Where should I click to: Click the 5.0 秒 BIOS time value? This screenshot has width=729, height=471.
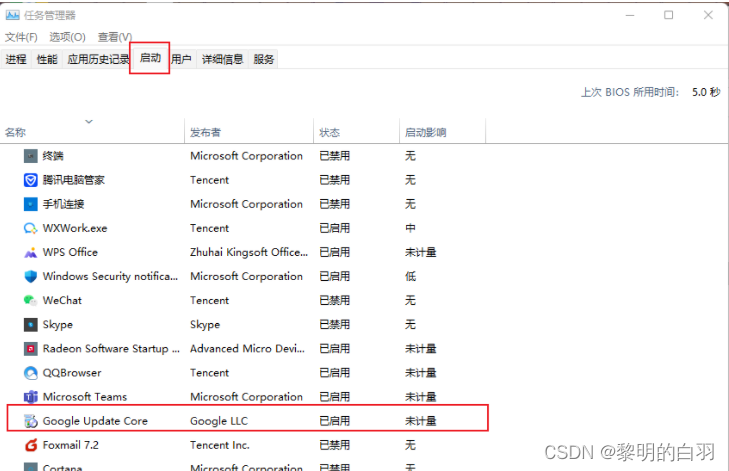click(706, 92)
